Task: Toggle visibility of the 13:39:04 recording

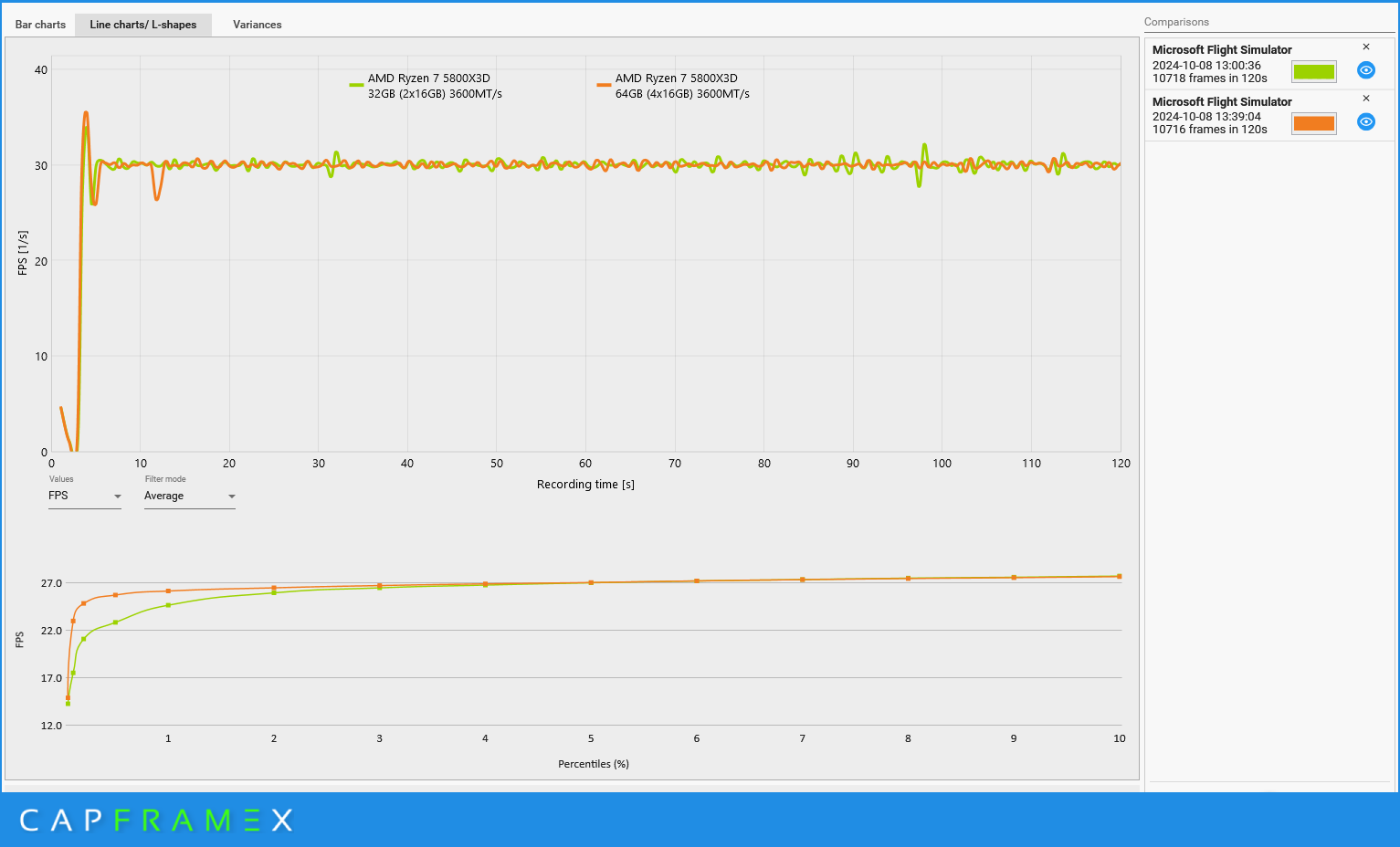Action: [x=1366, y=122]
